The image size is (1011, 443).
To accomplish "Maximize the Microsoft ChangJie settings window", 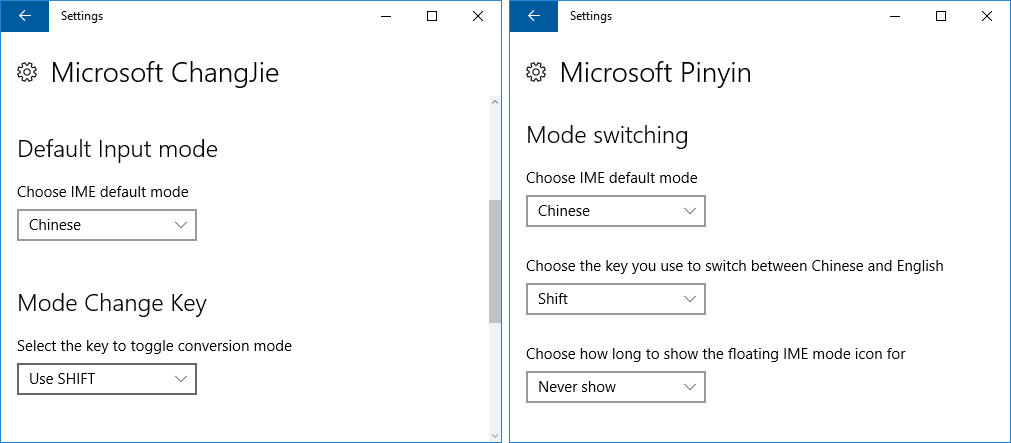I will (432, 16).
